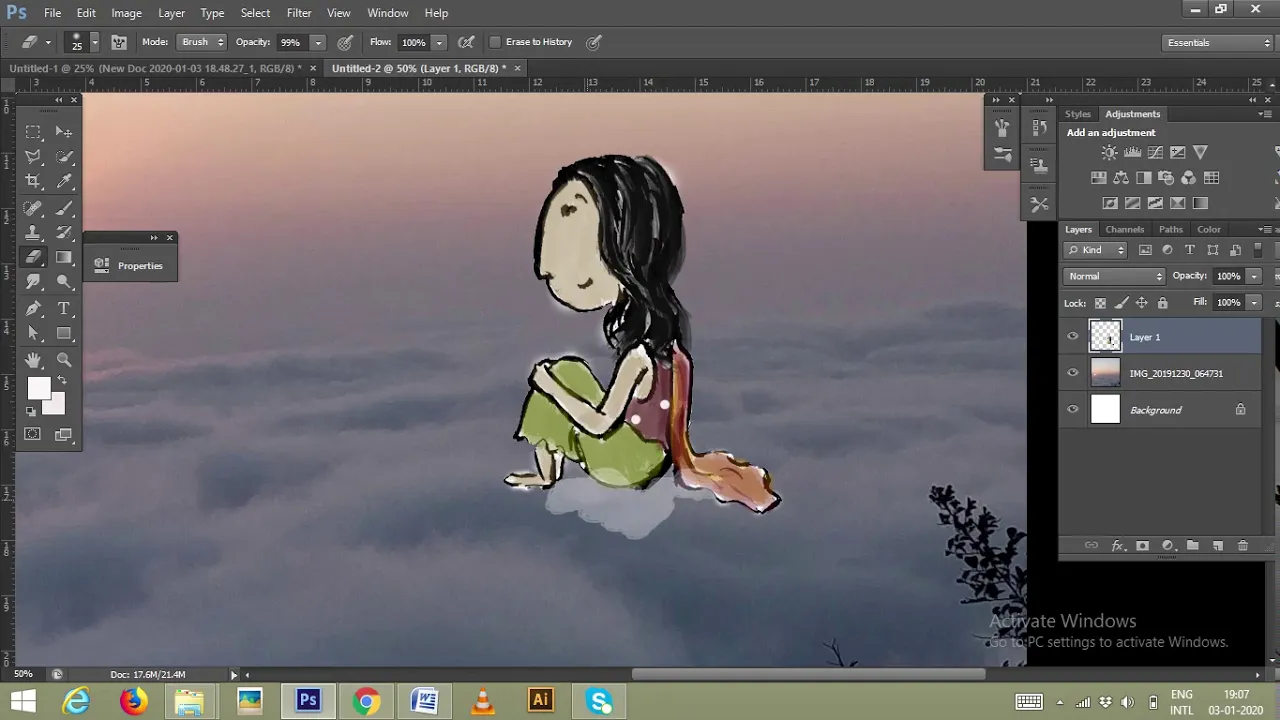Select the Brush tool in toolbox
This screenshot has height=720, width=1280.
click(64, 208)
